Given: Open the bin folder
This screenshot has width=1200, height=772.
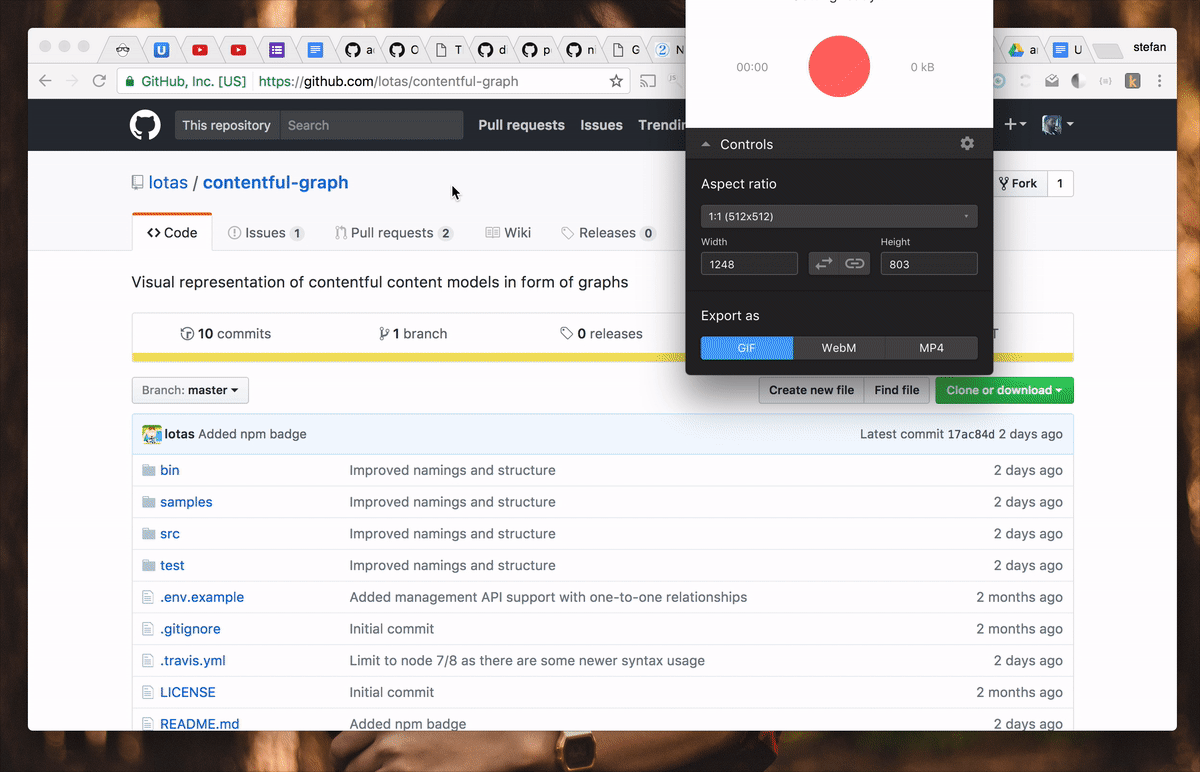Looking at the screenshot, I should point(170,470).
